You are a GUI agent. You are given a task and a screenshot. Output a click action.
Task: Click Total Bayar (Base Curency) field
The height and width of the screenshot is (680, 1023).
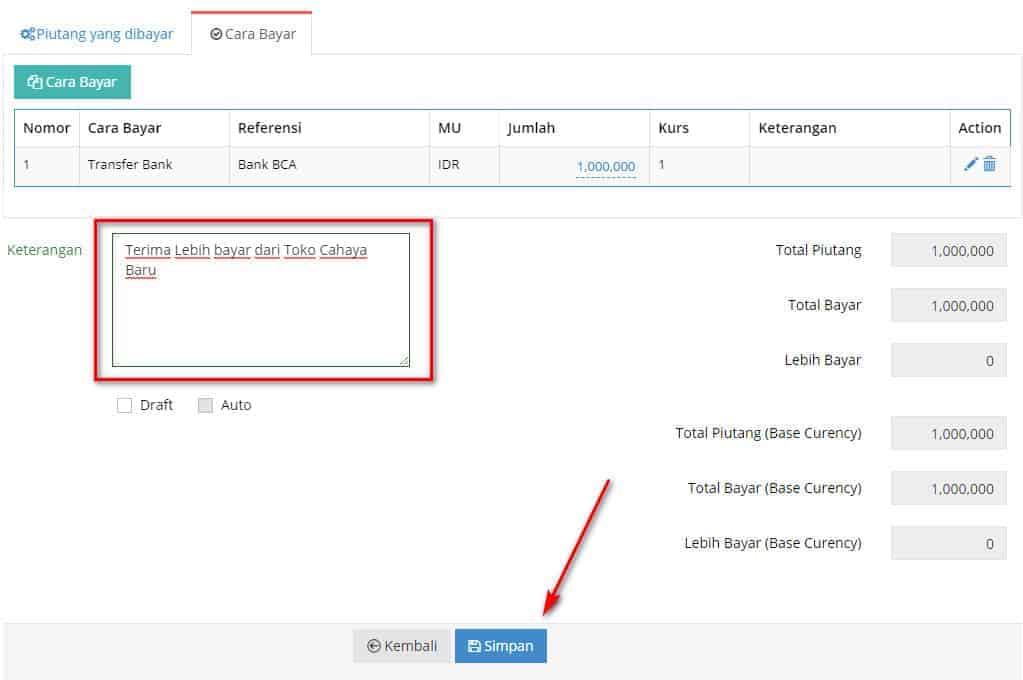click(x=949, y=488)
